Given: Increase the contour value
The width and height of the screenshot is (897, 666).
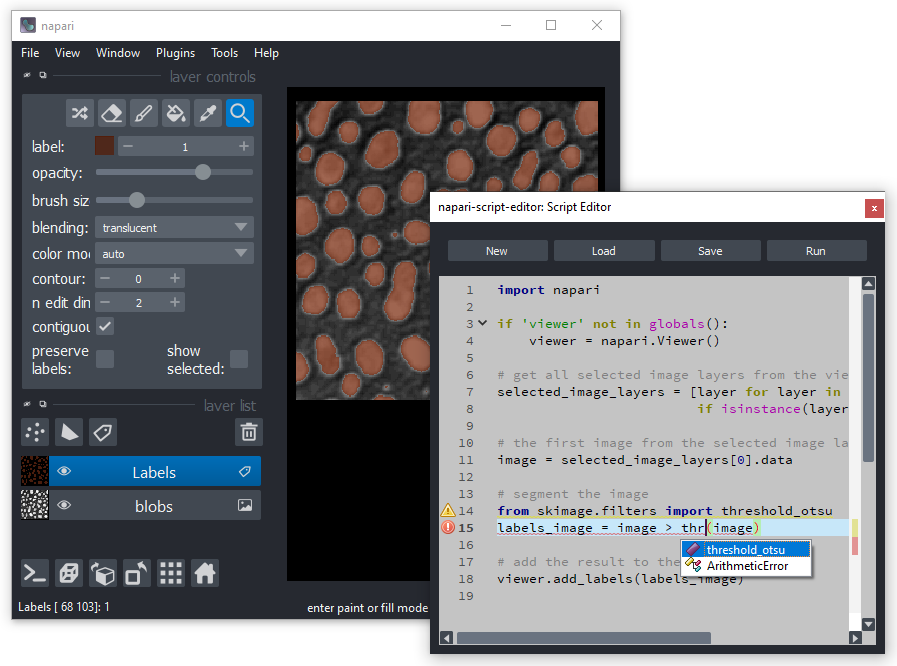Looking at the screenshot, I should pyautogui.click(x=175, y=279).
